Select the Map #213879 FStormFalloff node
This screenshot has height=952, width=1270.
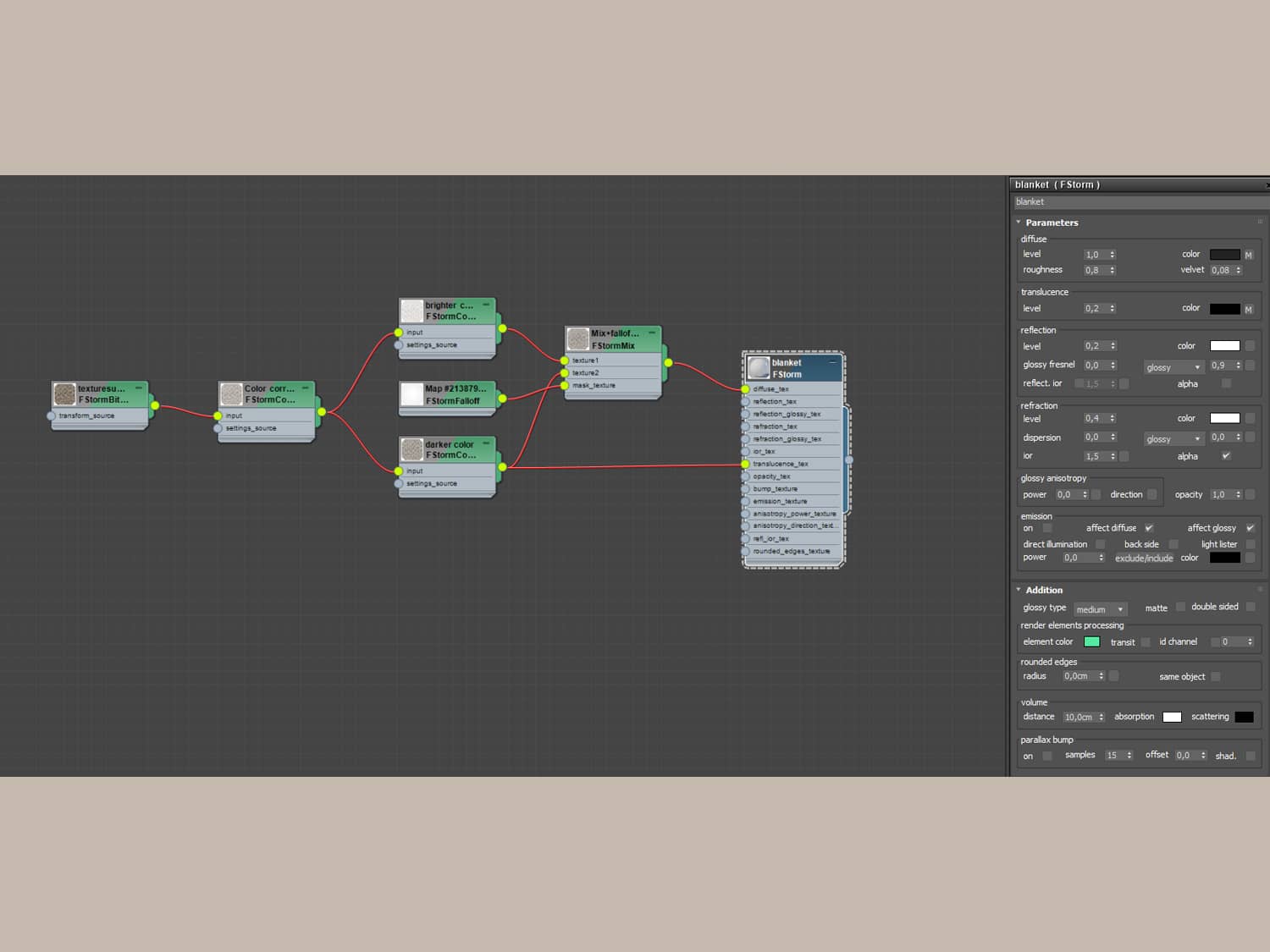pos(447,398)
